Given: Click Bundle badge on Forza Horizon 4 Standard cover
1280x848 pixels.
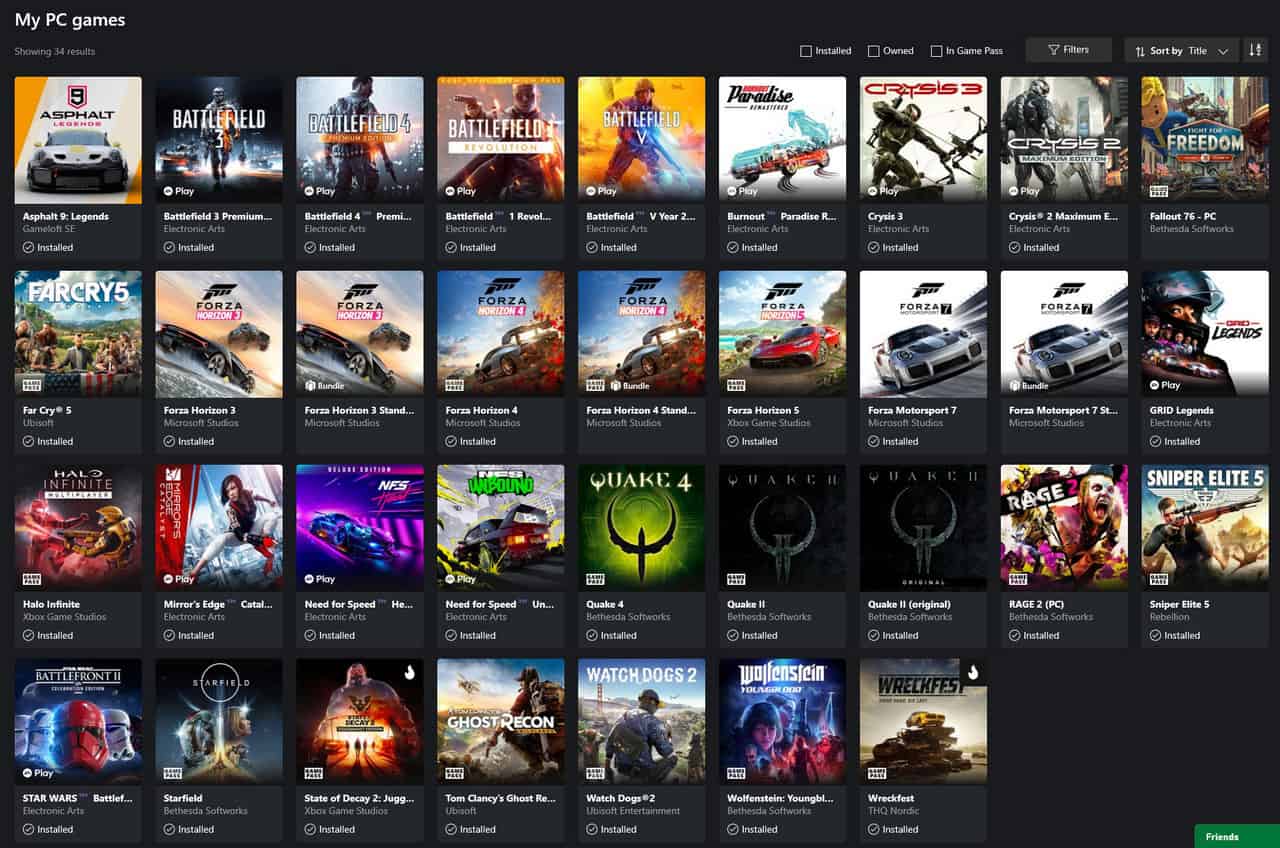Looking at the screenshot, I should tap(629, 385).
